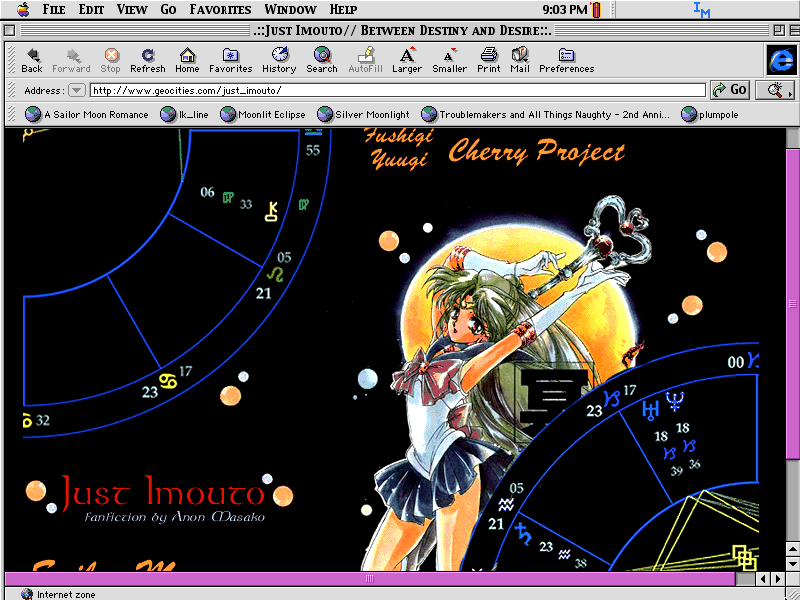Open the Window menu
The image size is (800, 600).
click(290, 10)
